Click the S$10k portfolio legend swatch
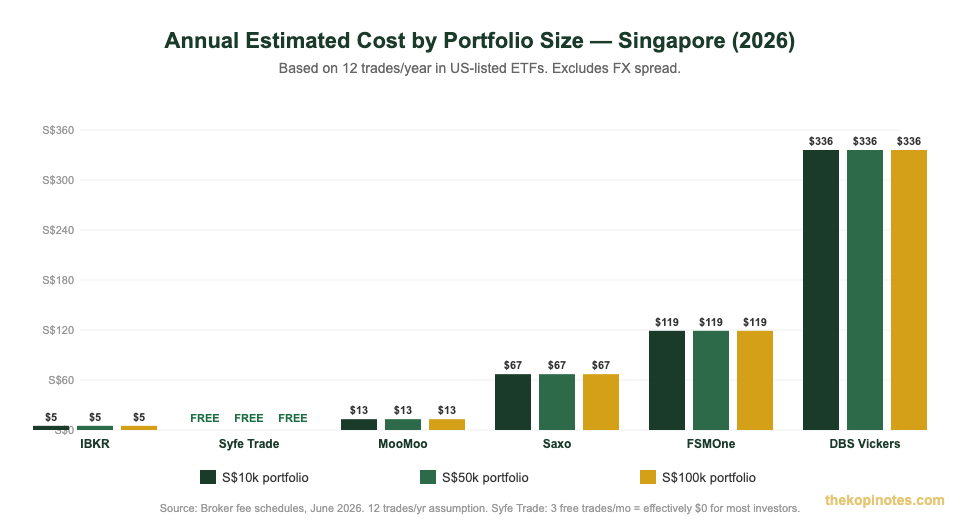 pyautogui.click(x=208, y=477)
